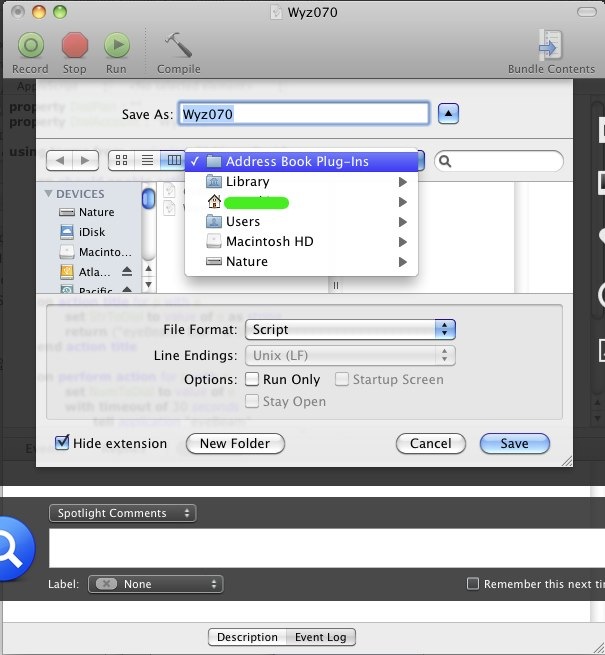Enable the Run Only option

click(252, 379)
